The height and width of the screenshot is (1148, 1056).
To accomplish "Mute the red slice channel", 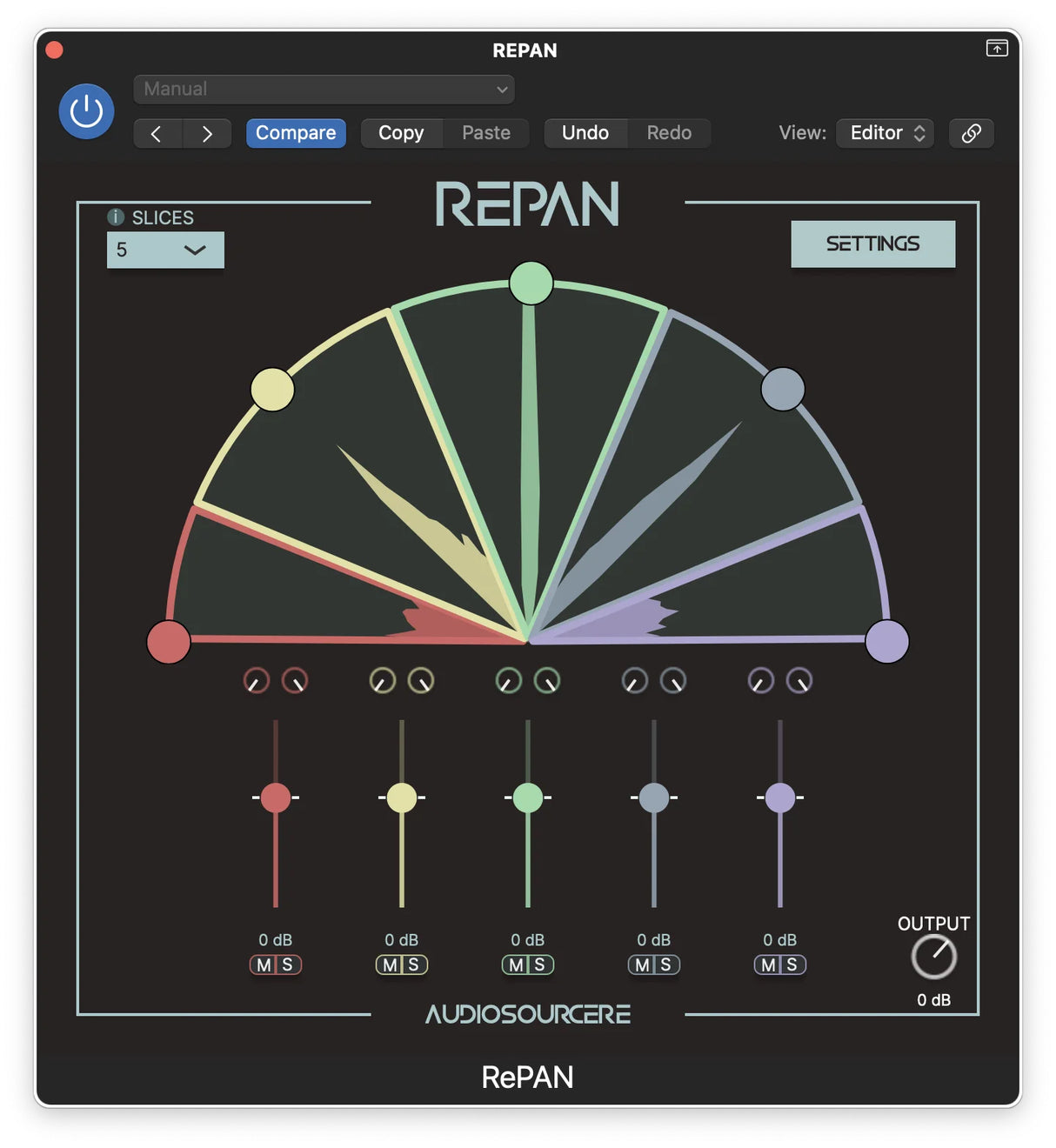I will (264, 964).
